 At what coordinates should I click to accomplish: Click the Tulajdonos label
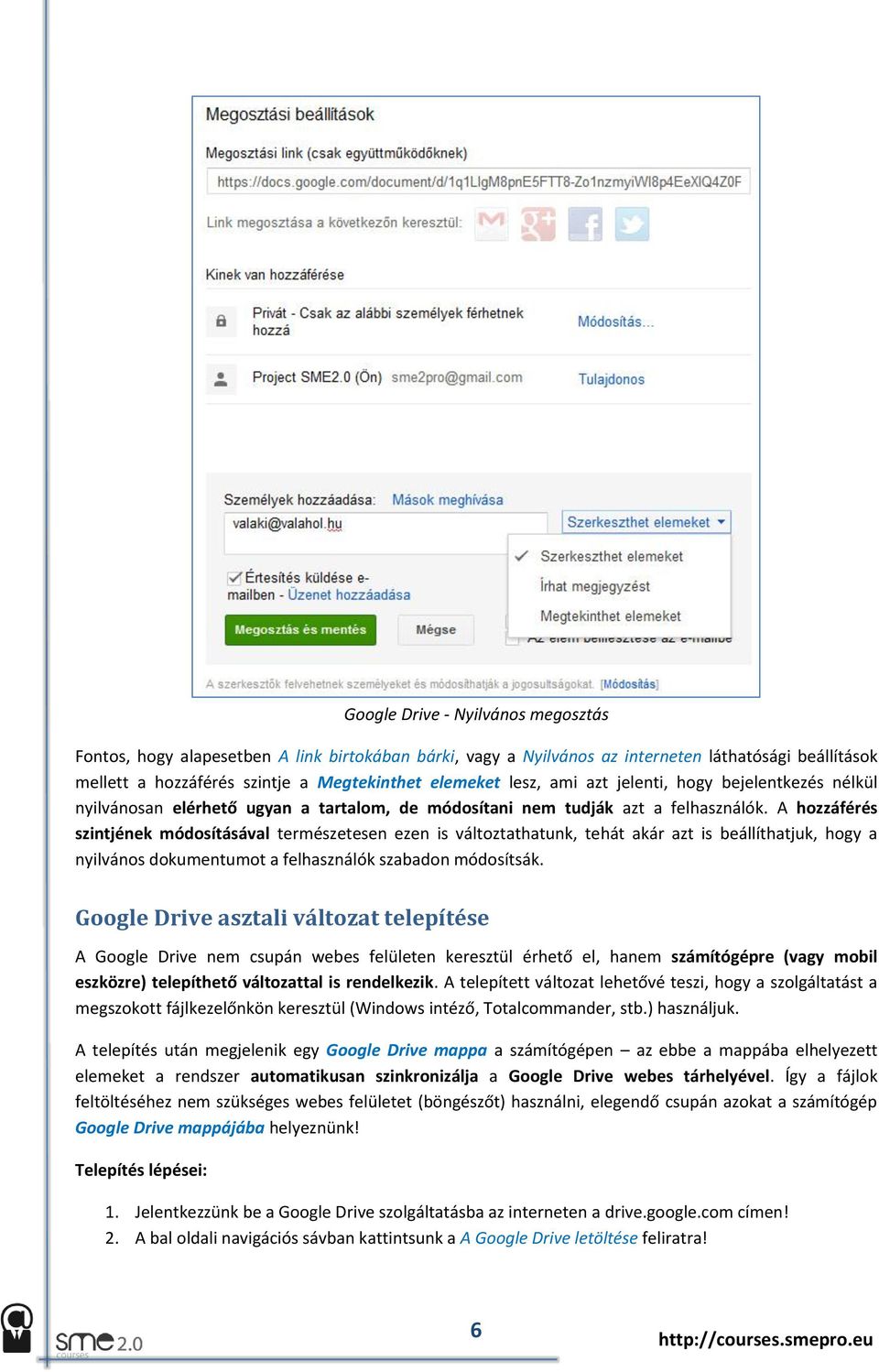coord(611,379)
